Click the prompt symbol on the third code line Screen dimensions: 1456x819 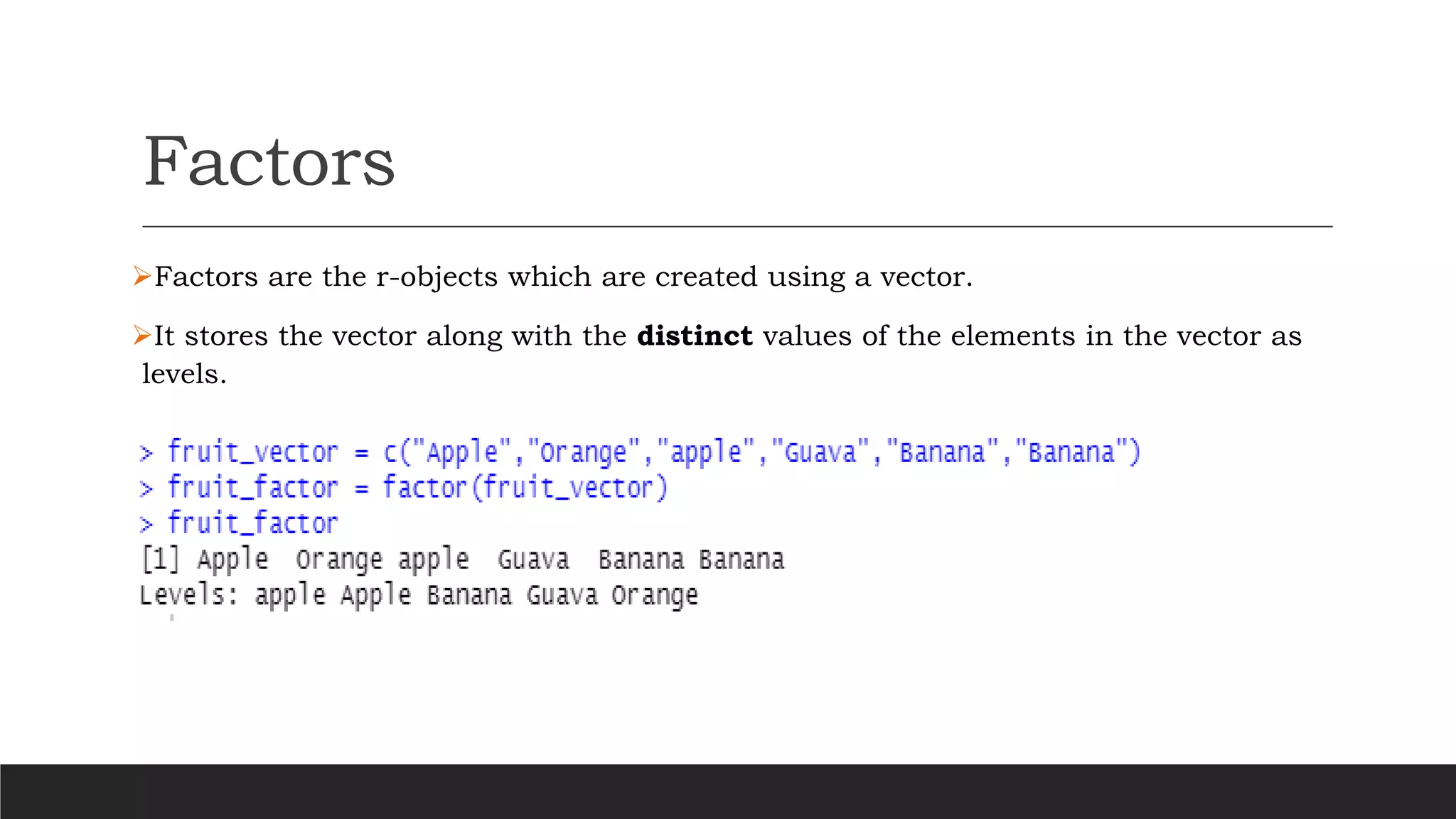[x=146, y=524]
